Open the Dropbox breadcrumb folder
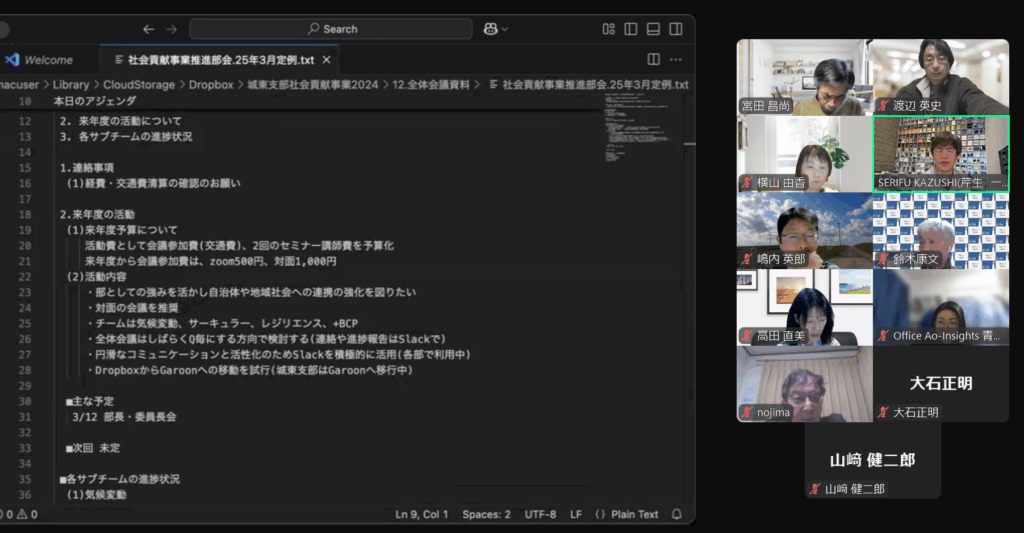1024x533 pixels. 211,85
